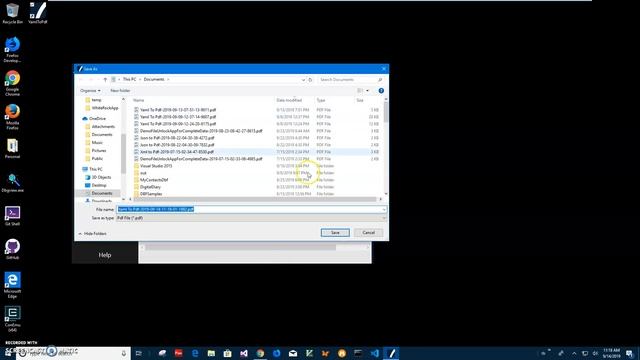Open the view options dropdown arrow
This screenshot has height=360, width=640.
367,91
